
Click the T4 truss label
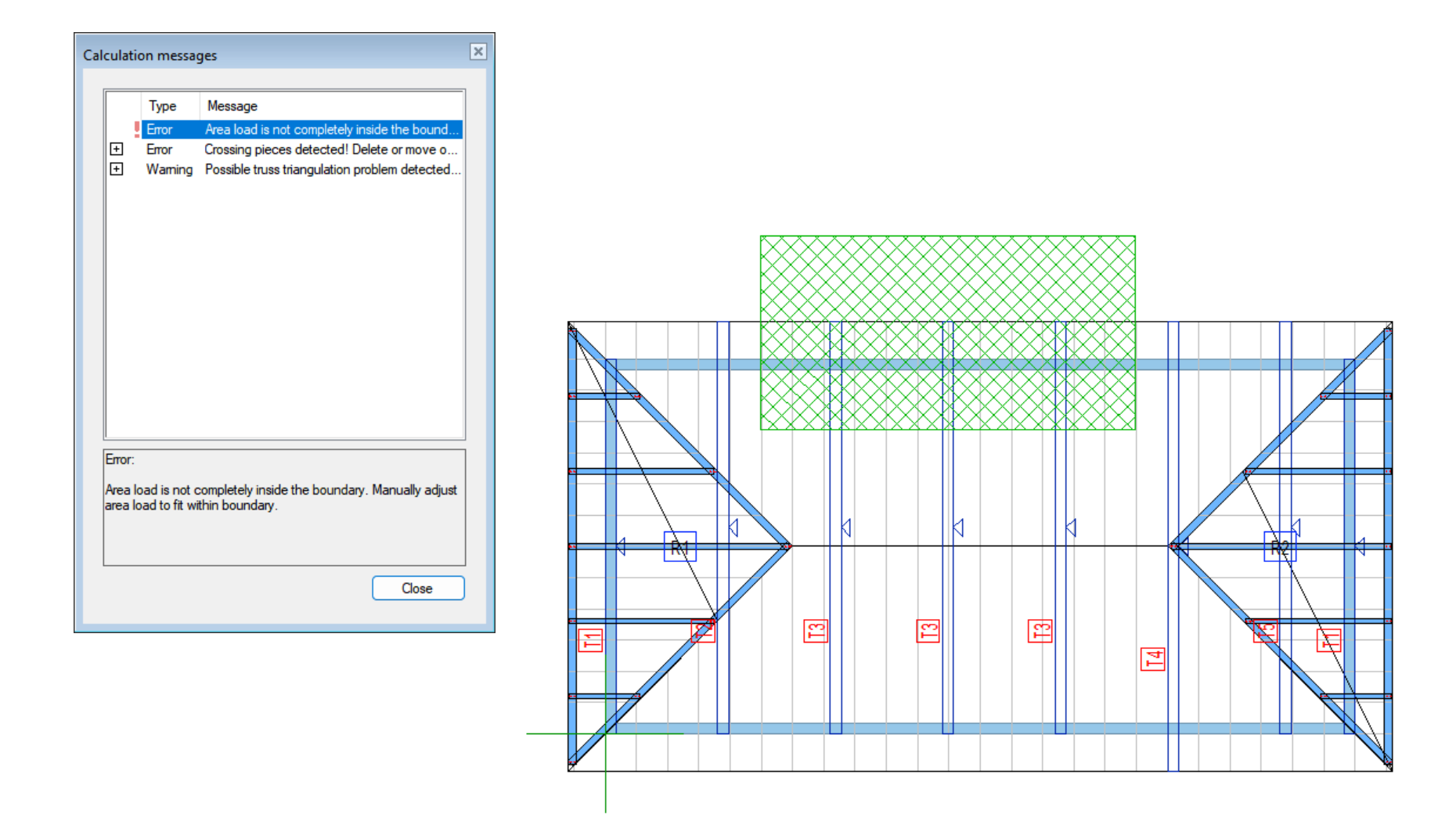[1153, 659]
